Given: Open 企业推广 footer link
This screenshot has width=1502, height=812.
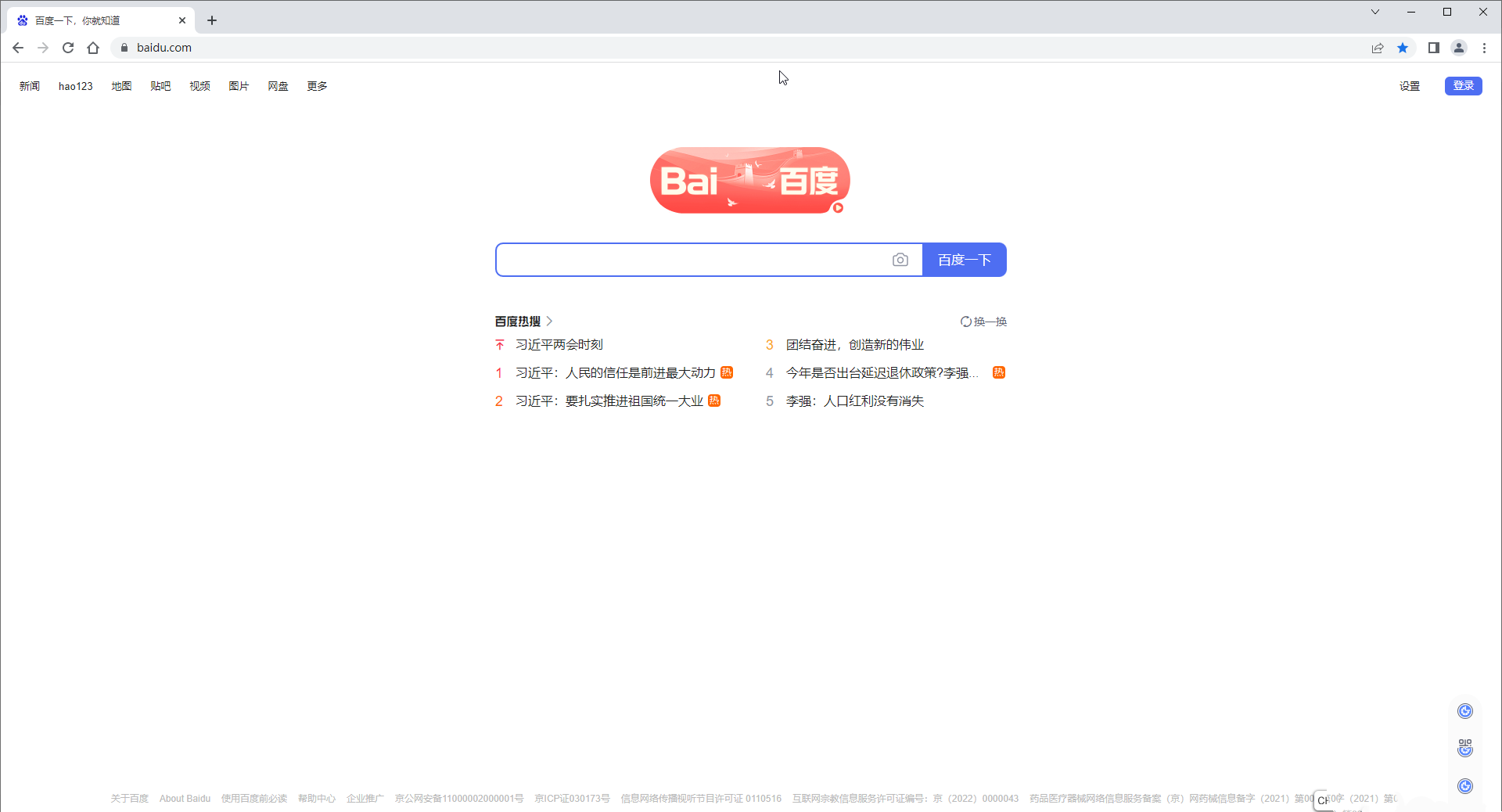Looking at the screenshot, I should [365, 799].
